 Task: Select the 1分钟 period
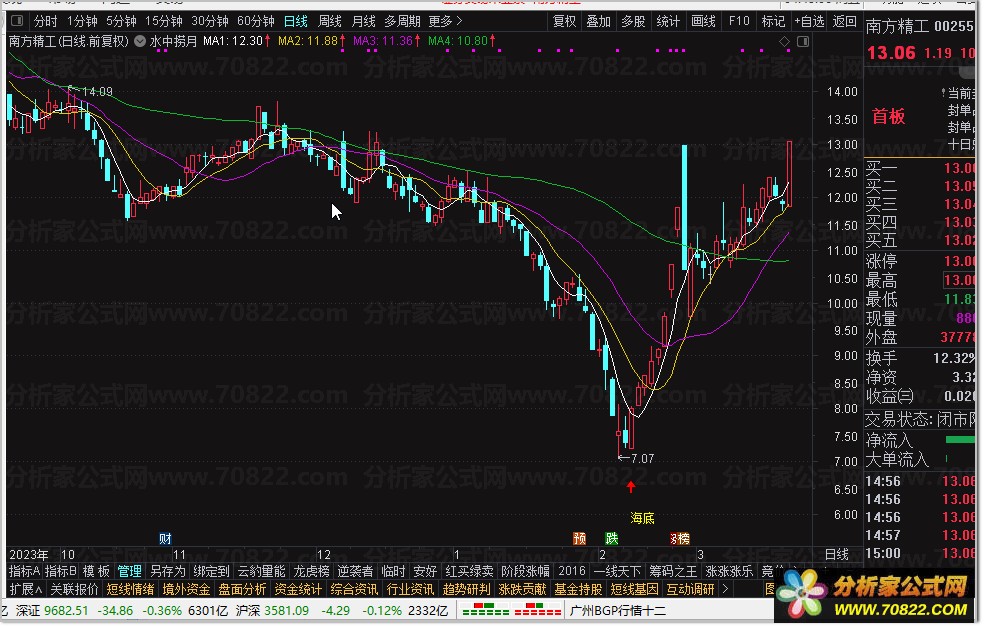82,21
